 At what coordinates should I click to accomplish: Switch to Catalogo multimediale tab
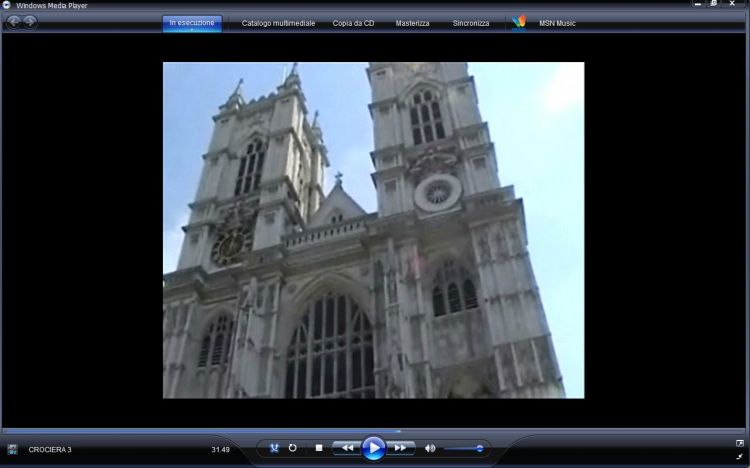click(277, 23)
